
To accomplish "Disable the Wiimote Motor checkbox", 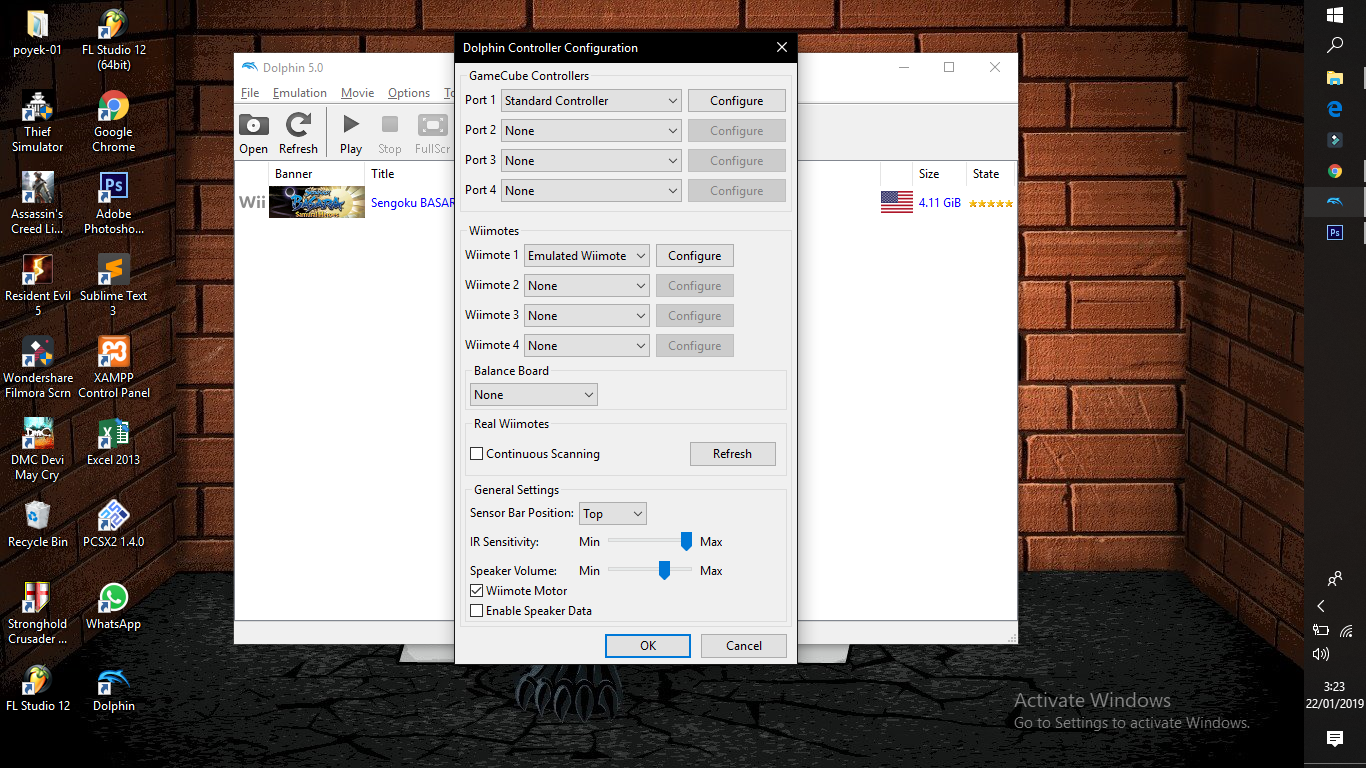I will click(x=477, y=591).
